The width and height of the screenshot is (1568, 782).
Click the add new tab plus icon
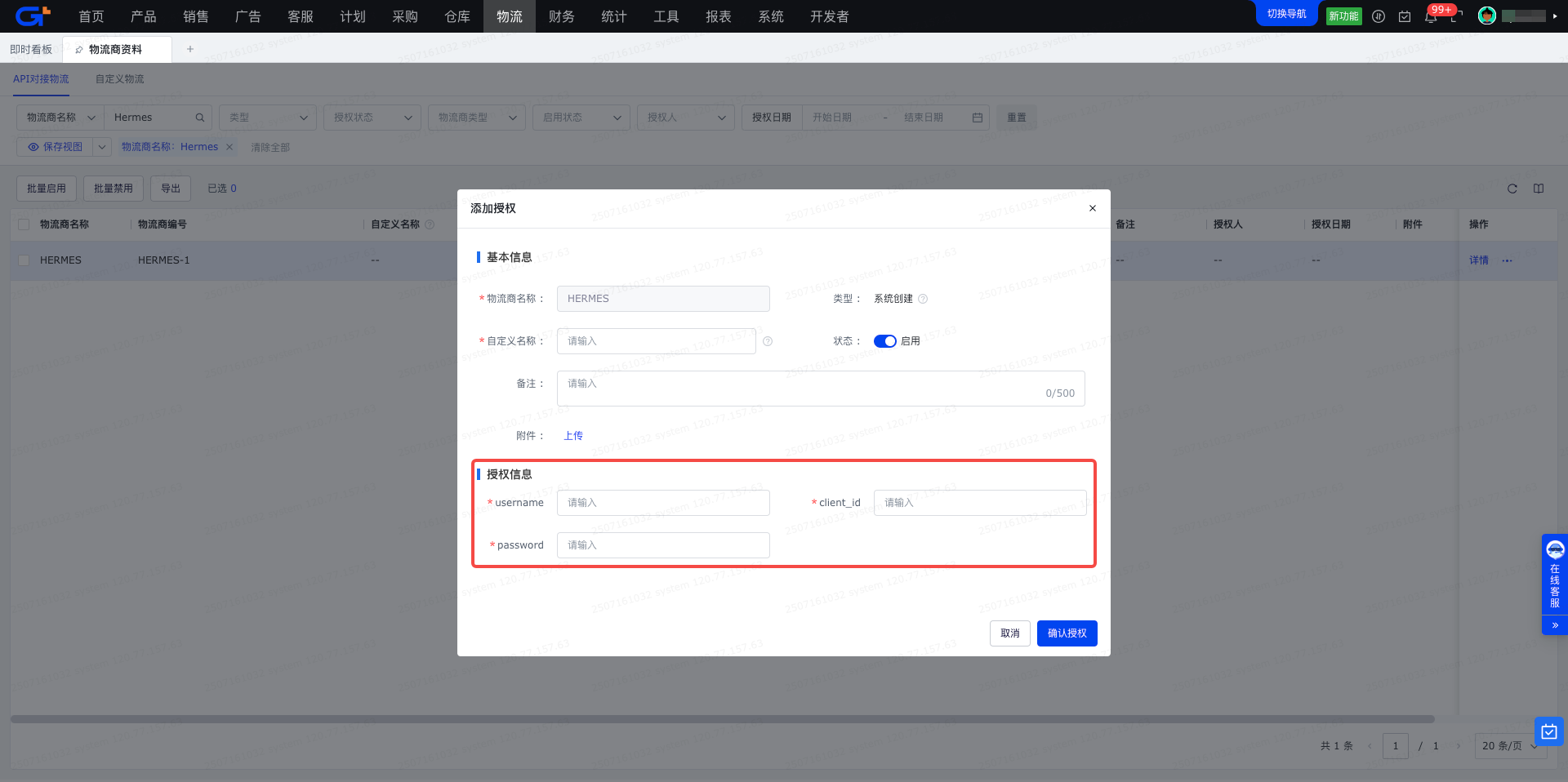(x=190, y=49)
